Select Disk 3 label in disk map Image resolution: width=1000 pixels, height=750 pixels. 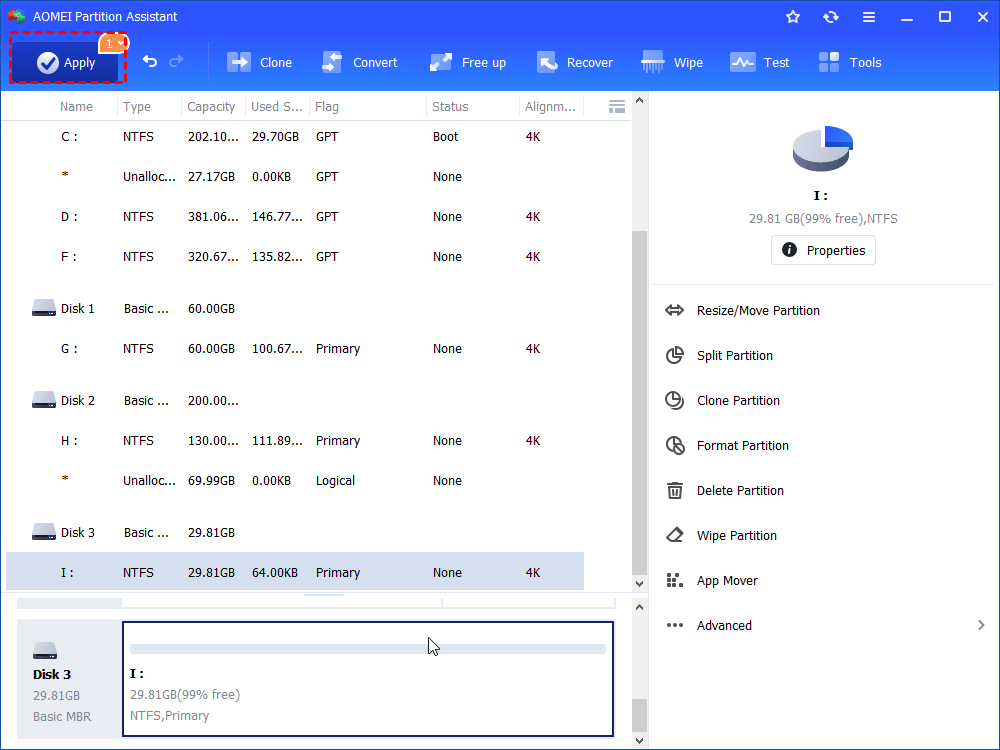52,674
